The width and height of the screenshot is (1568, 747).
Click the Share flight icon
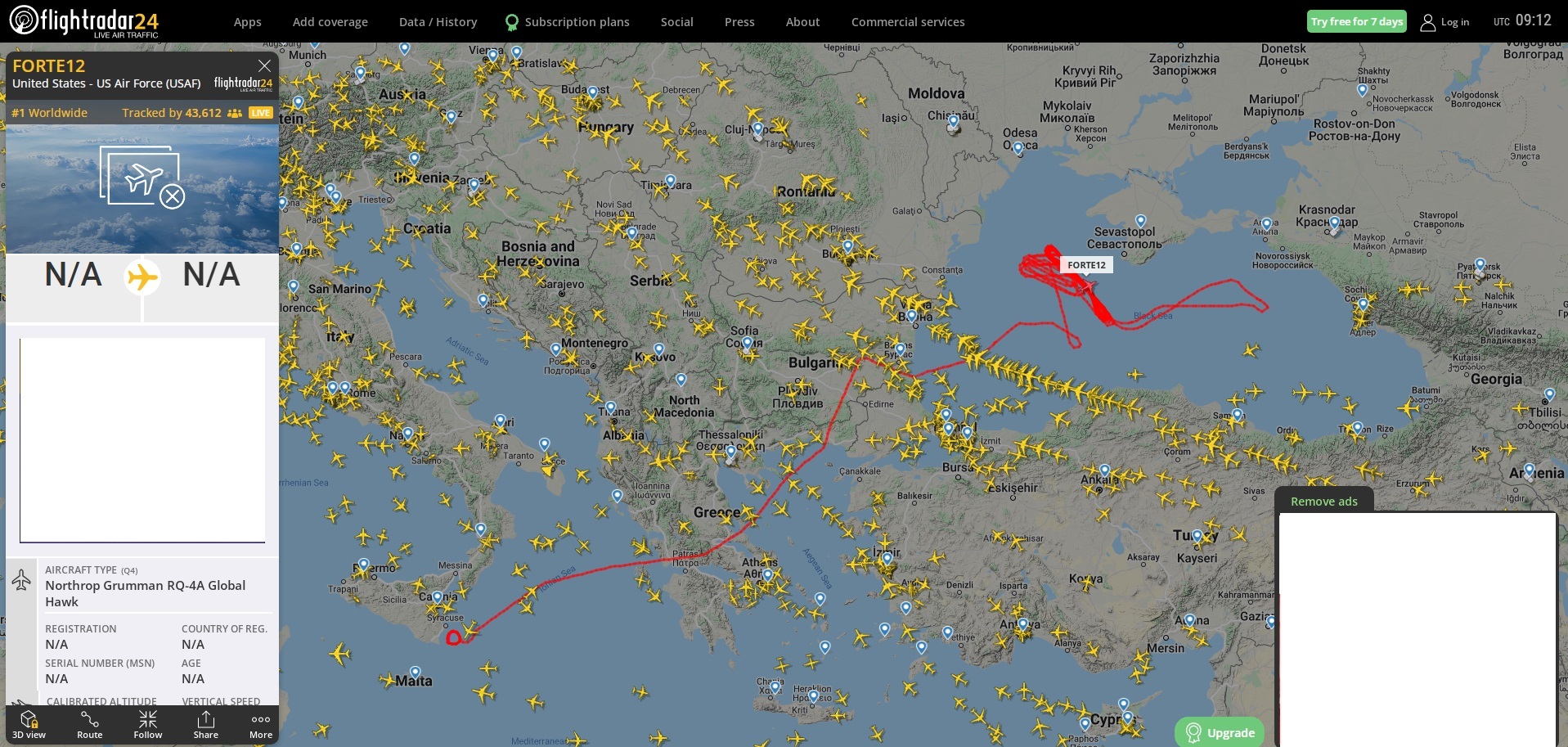tap(205, 725)
